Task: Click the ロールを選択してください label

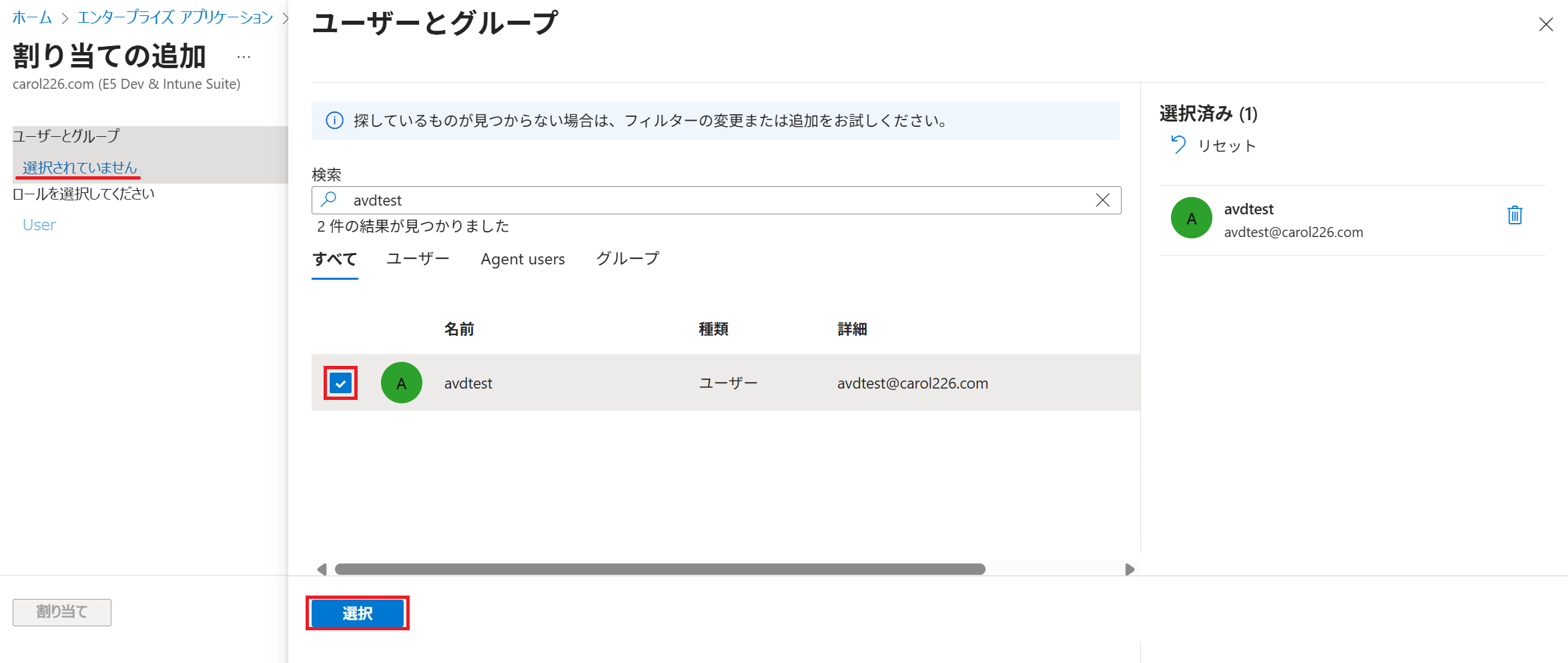Action: pyautogui.click(x=83, y=194)
